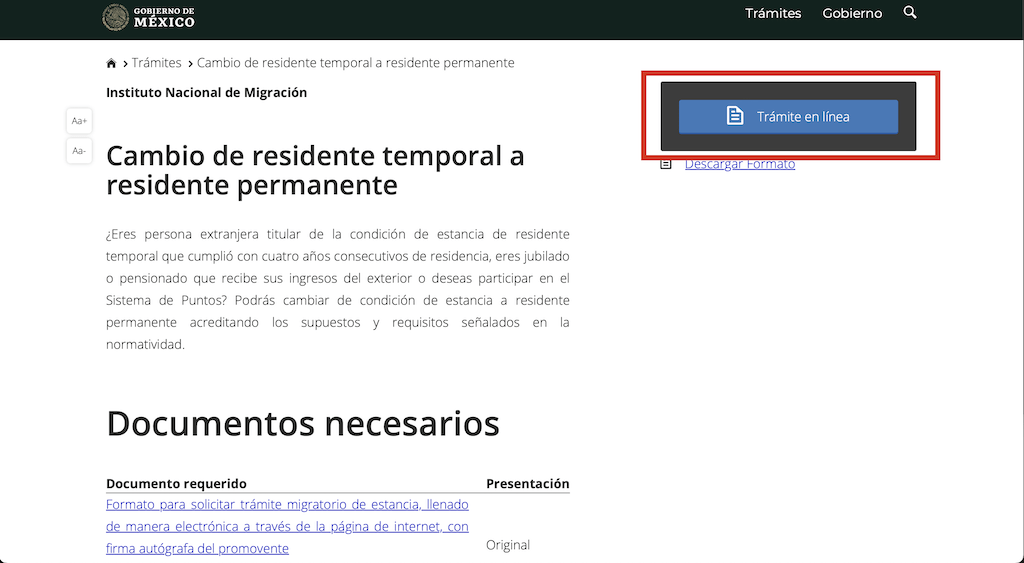Viewport: 1024px width, 563px height.
Task: Click the 'Documento requerido' column header
Action: (x=176, y=484)
